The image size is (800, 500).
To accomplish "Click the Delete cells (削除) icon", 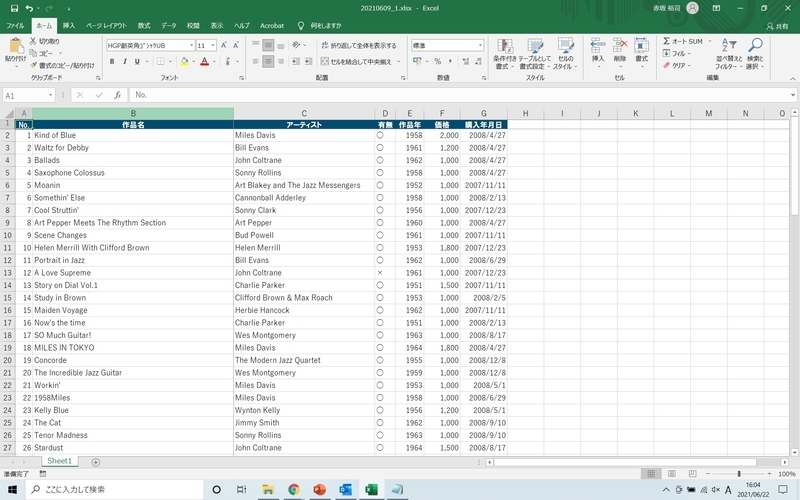I will coord(620,46).
